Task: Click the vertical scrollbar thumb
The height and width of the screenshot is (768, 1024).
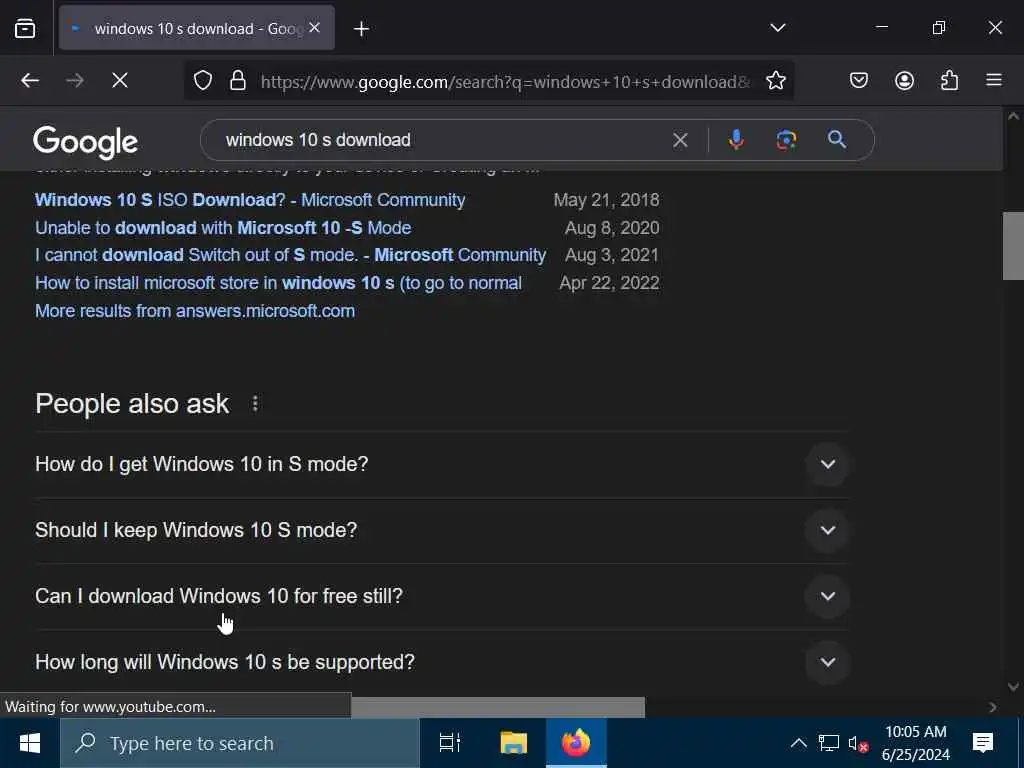Action: point(1013,246)
